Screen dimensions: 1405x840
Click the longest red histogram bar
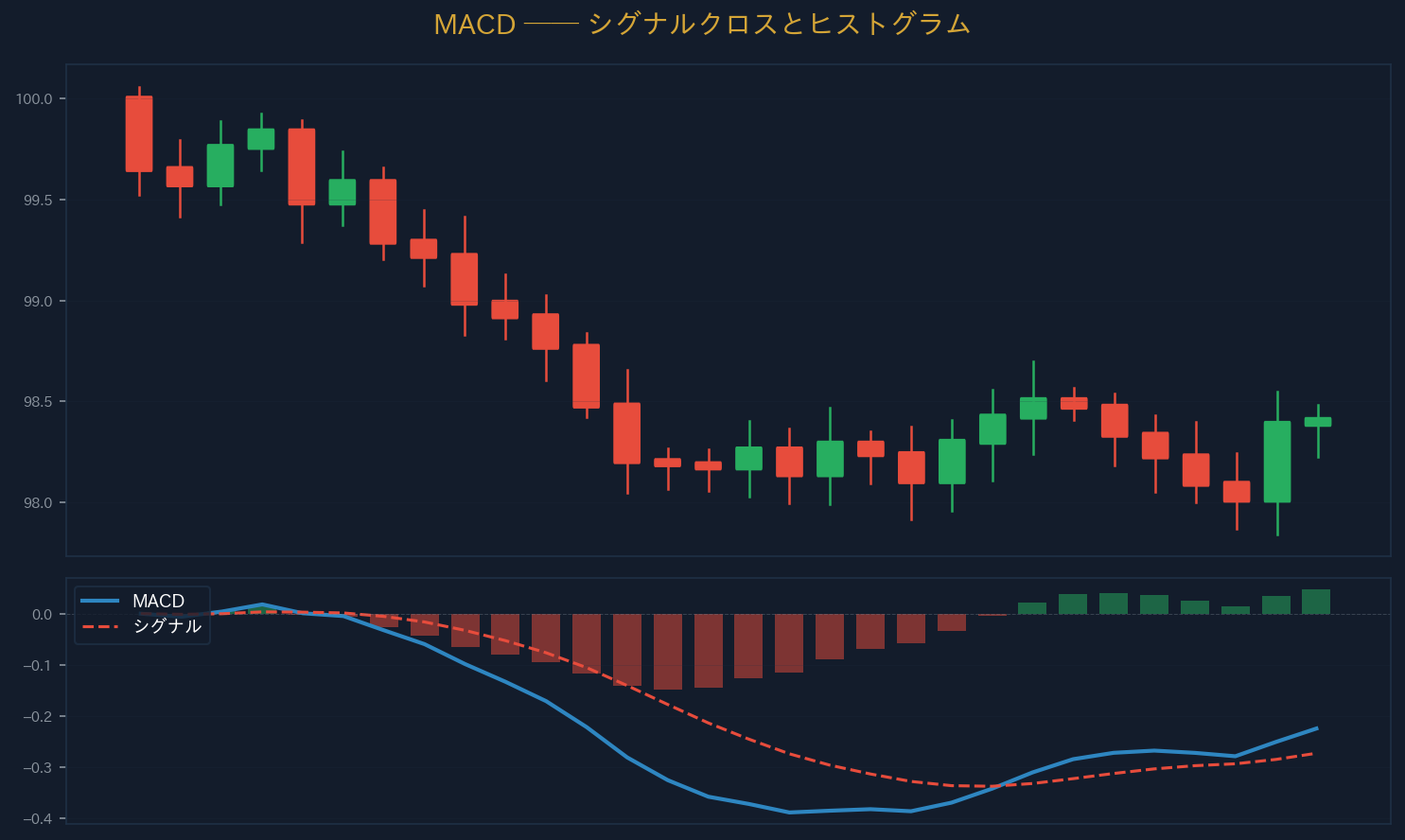pyautogui.click(x=668, y=652)
